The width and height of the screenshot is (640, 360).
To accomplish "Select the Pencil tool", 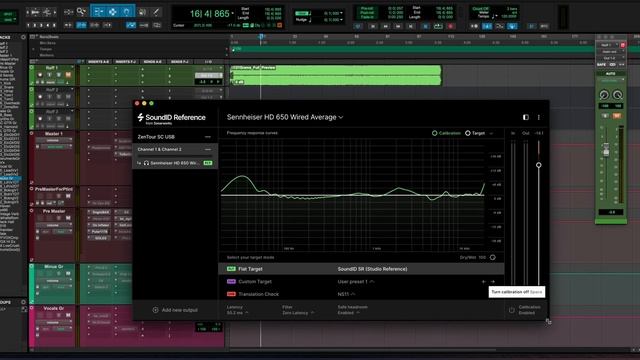I will pos(156,12).
